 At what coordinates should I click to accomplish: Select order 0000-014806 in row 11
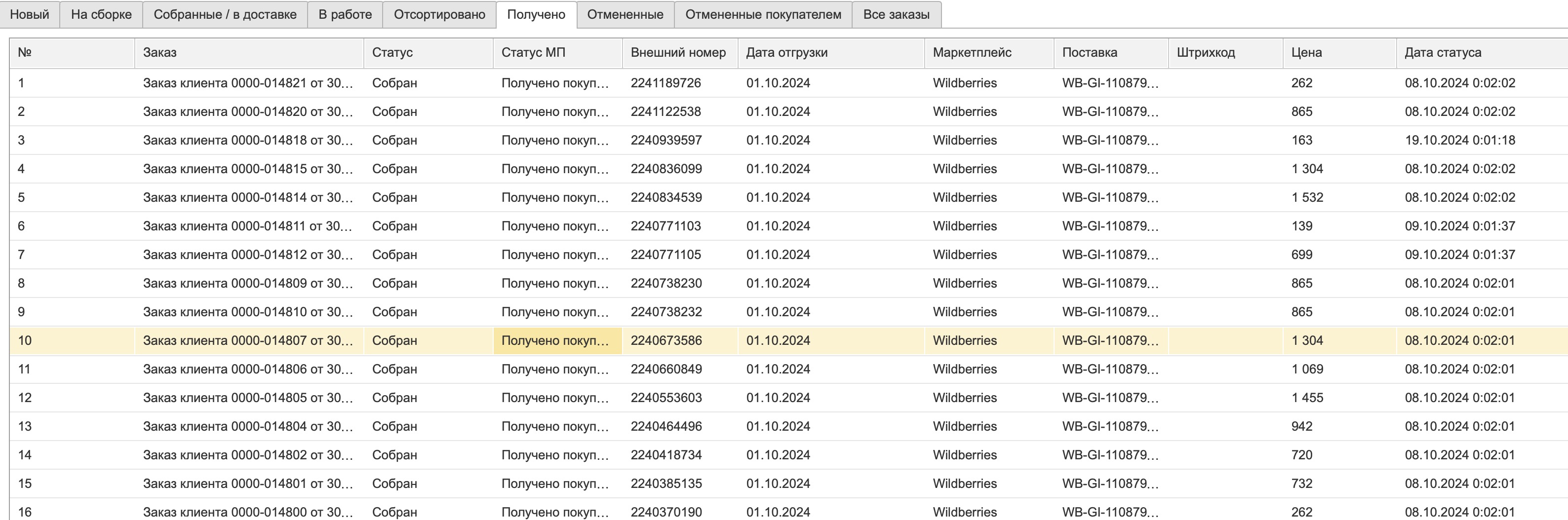pyautogui.click(x=249, y=369)
